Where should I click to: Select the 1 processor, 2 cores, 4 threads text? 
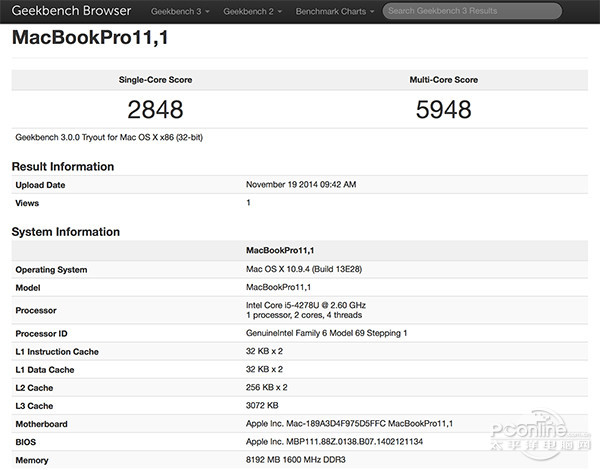pos(304,315)
